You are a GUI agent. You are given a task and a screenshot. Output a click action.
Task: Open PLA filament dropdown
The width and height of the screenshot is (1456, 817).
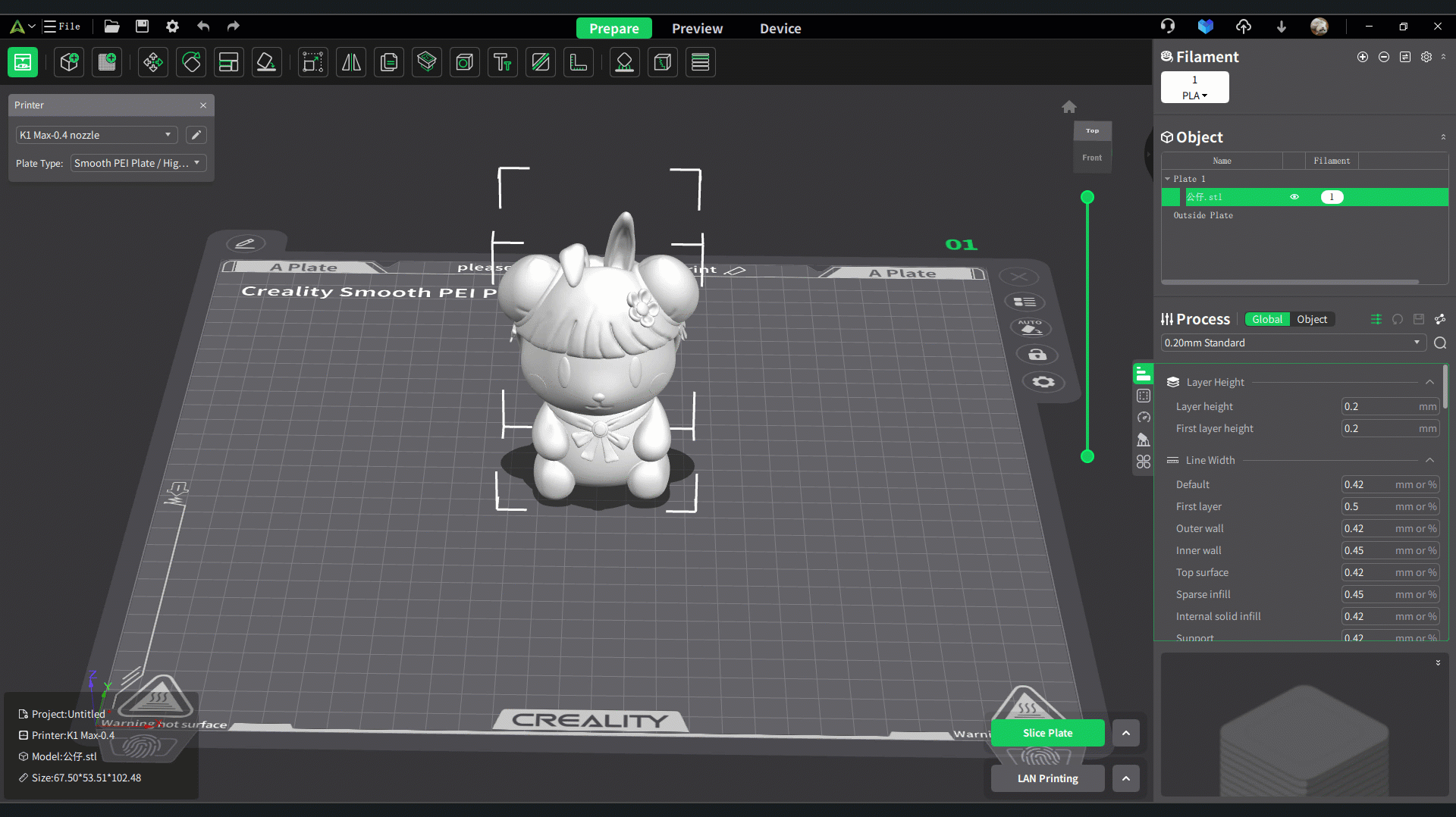click(1194, 95)
